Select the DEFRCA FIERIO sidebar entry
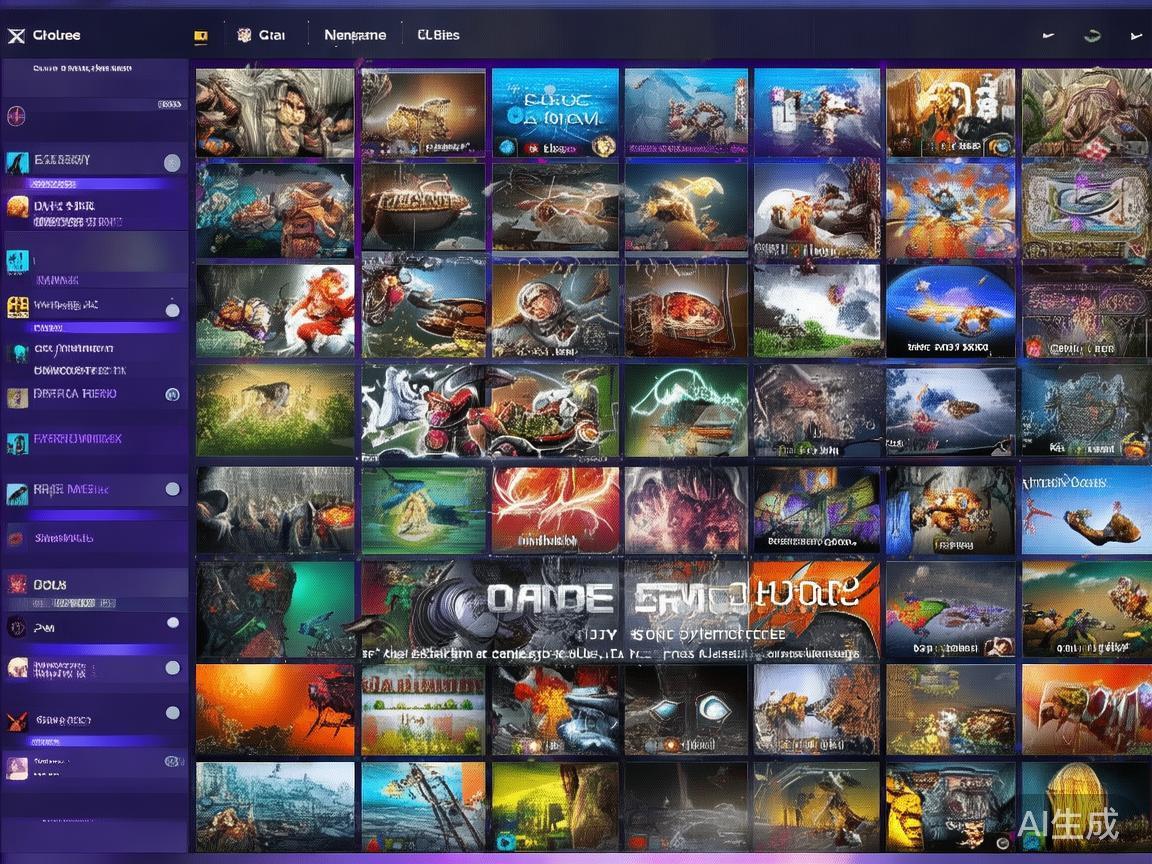Viewport: 1152px width, 864px height. (x=75, y=394)
